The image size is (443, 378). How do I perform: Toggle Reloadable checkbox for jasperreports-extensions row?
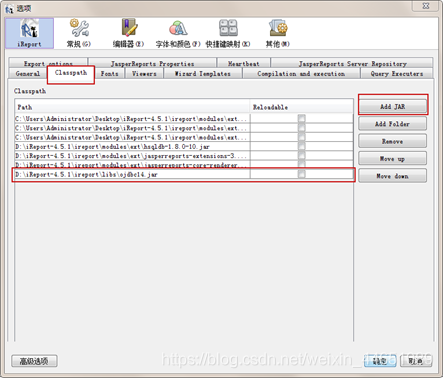pos(302,156)
